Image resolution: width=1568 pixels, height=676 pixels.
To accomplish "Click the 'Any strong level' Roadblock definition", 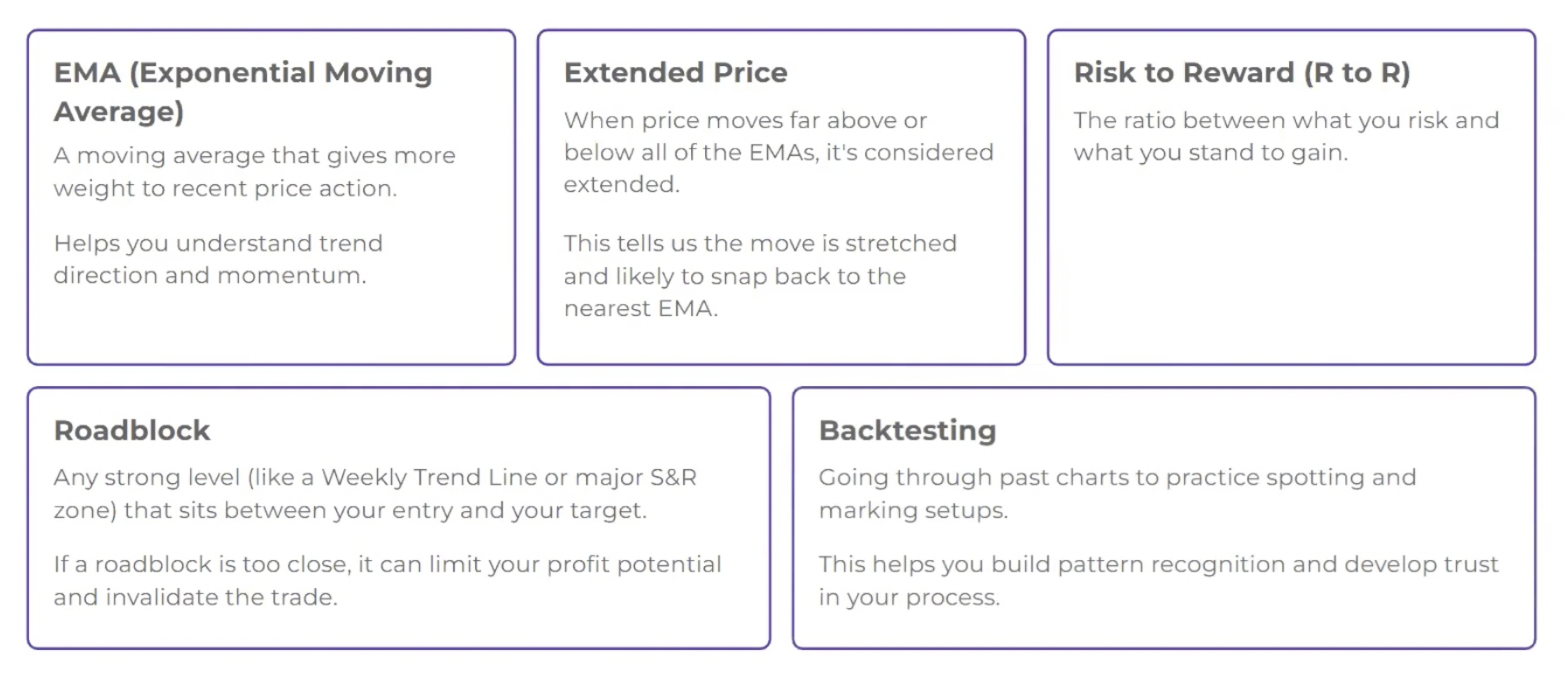I will (x=375, y=494).
